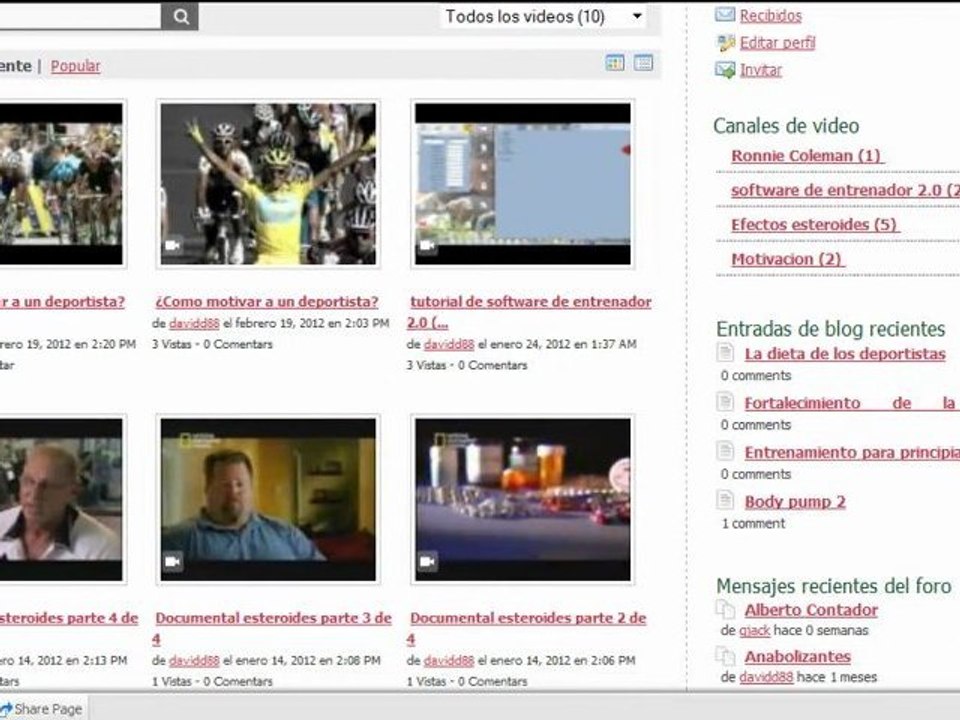The image size is (960, 720).
Task: Click the Share Page arrow icon
Action: 6,710
